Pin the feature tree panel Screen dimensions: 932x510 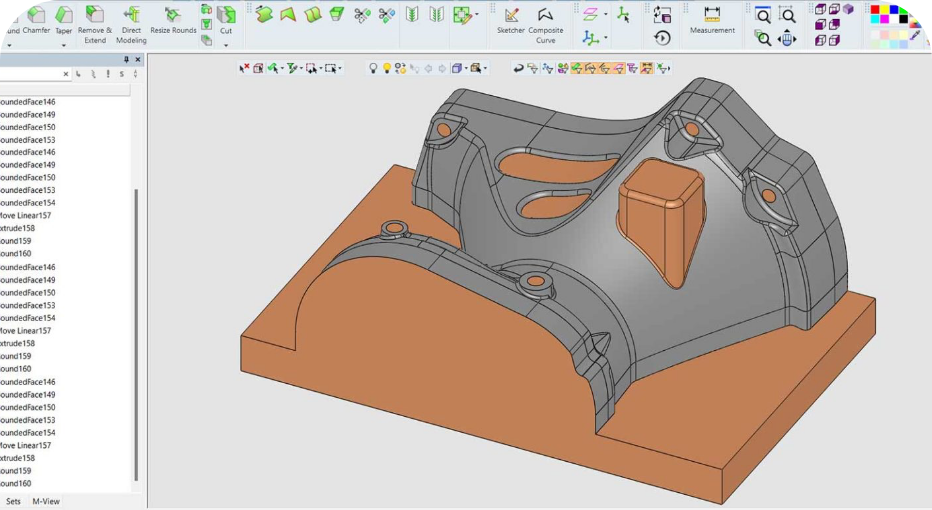[126, 59]
